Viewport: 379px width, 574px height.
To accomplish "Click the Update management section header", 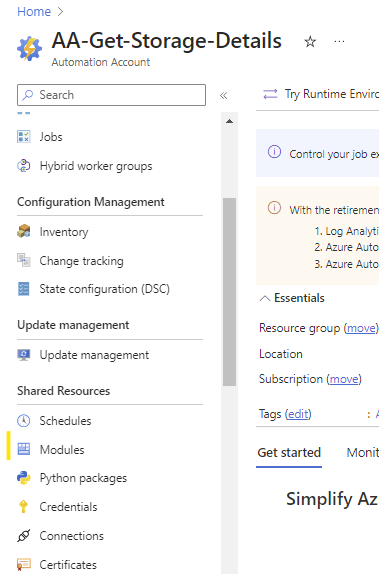I will [73, 325].
